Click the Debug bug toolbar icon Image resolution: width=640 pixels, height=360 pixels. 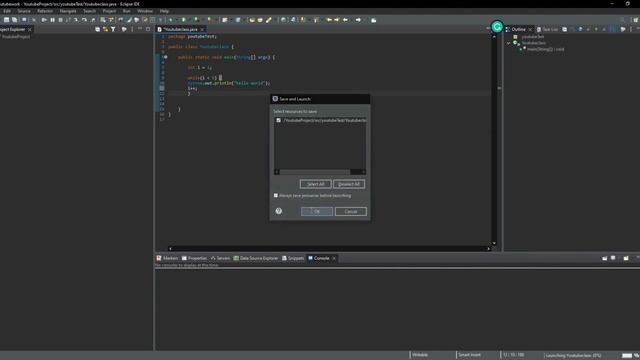pos(171,20)
